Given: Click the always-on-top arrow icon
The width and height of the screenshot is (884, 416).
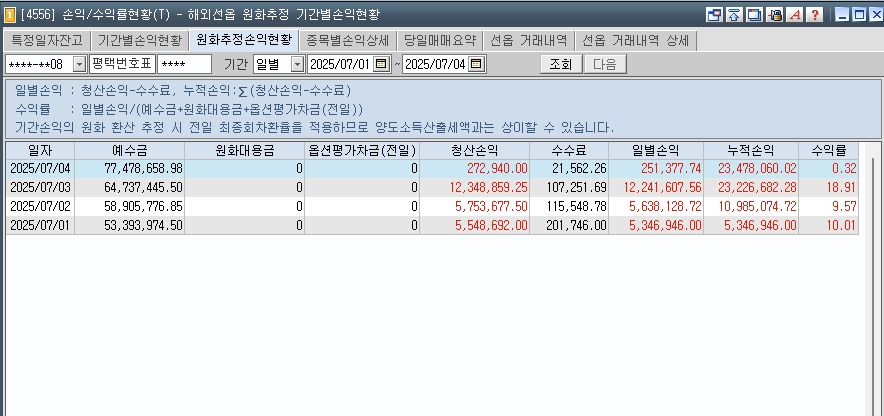Looking at the screenshot, I should [734, 15].
